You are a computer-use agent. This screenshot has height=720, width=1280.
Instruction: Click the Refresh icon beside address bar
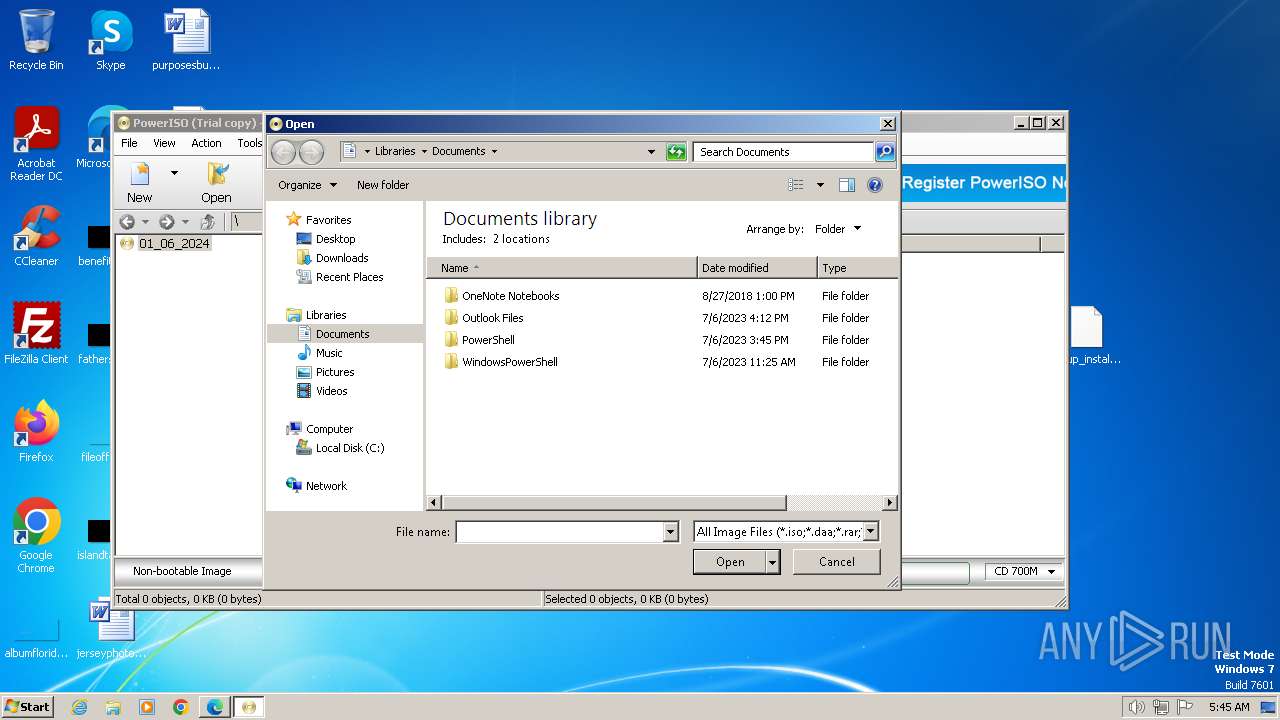click(677, 152)
